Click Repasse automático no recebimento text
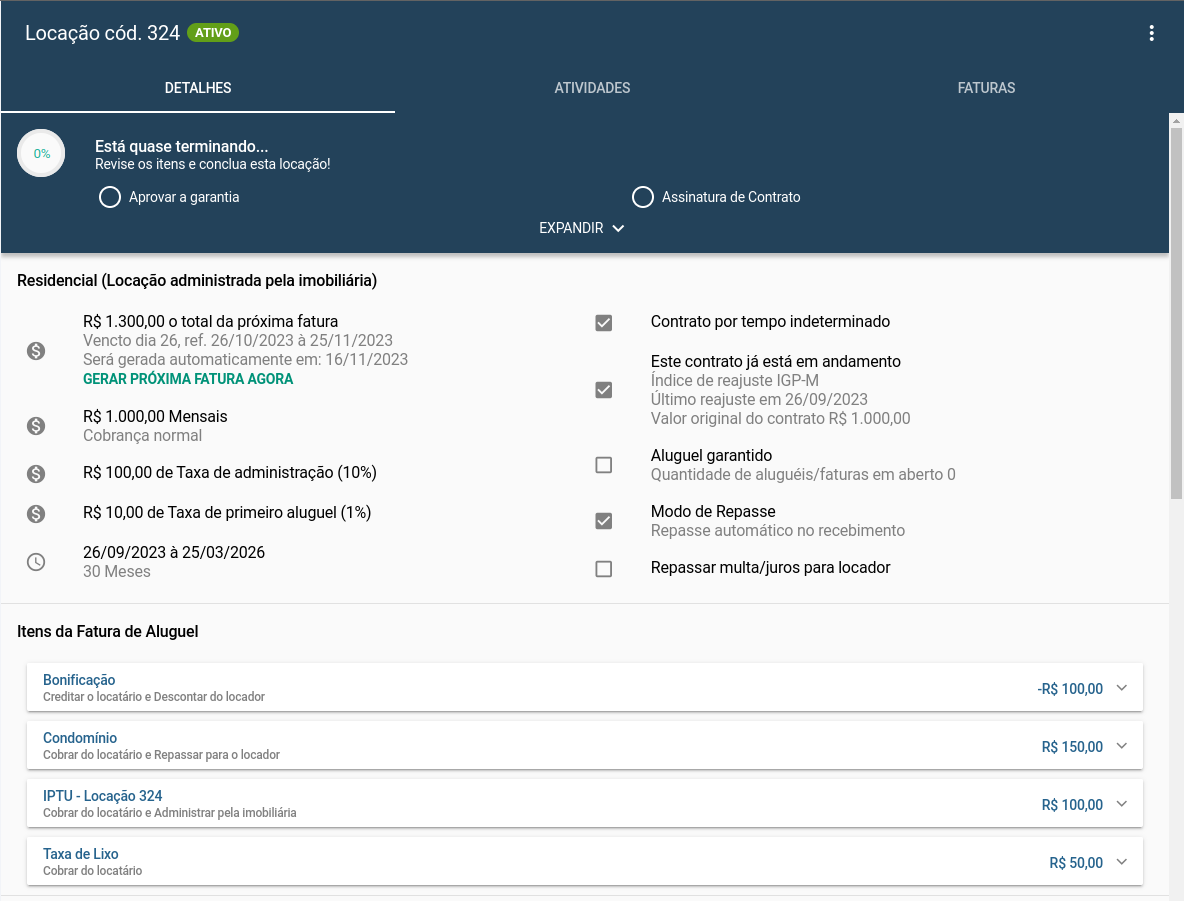 click(778, 531)
